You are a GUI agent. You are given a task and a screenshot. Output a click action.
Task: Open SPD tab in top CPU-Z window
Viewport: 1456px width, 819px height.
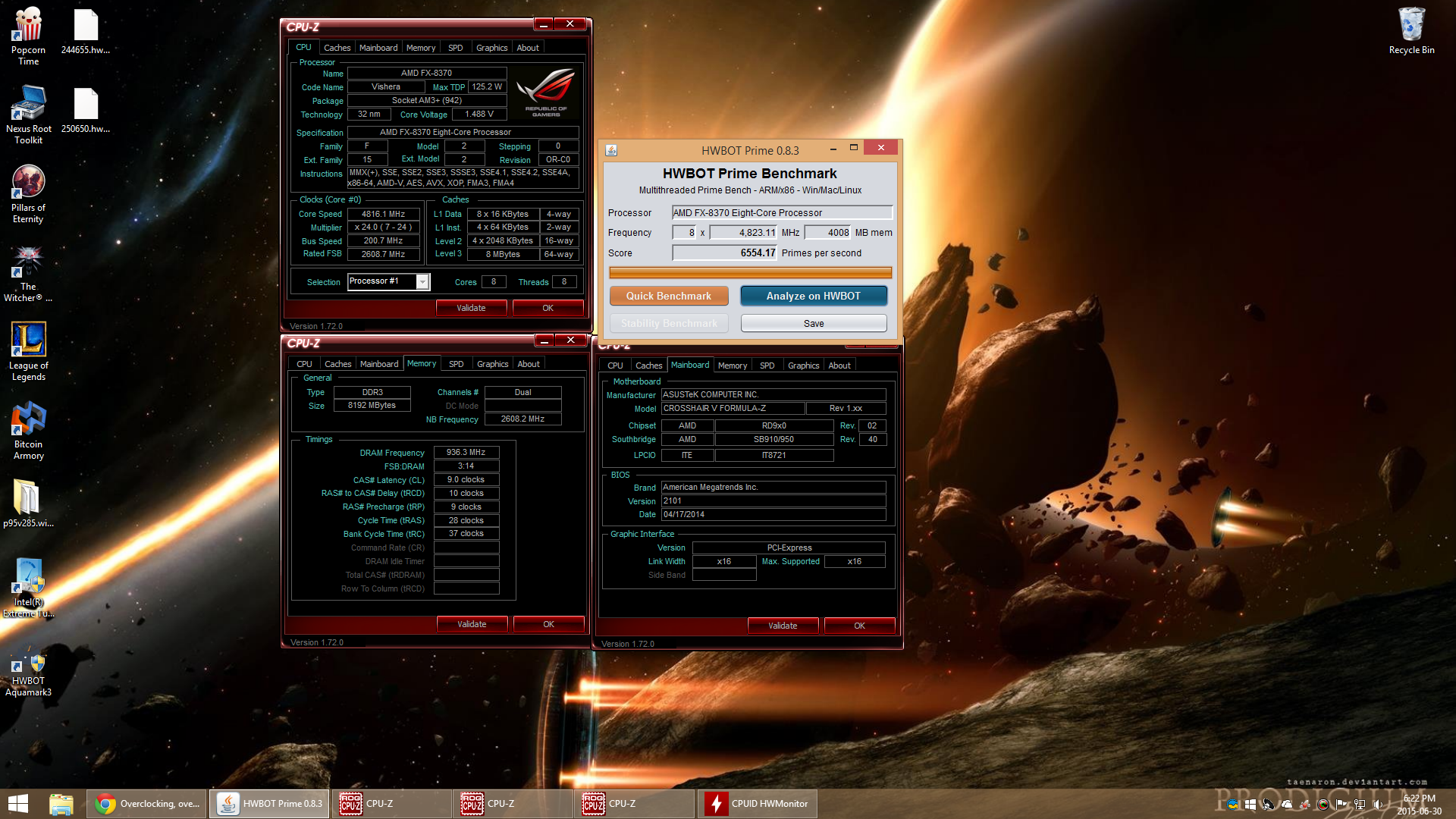pyautogui.click(x=455, y=48)
